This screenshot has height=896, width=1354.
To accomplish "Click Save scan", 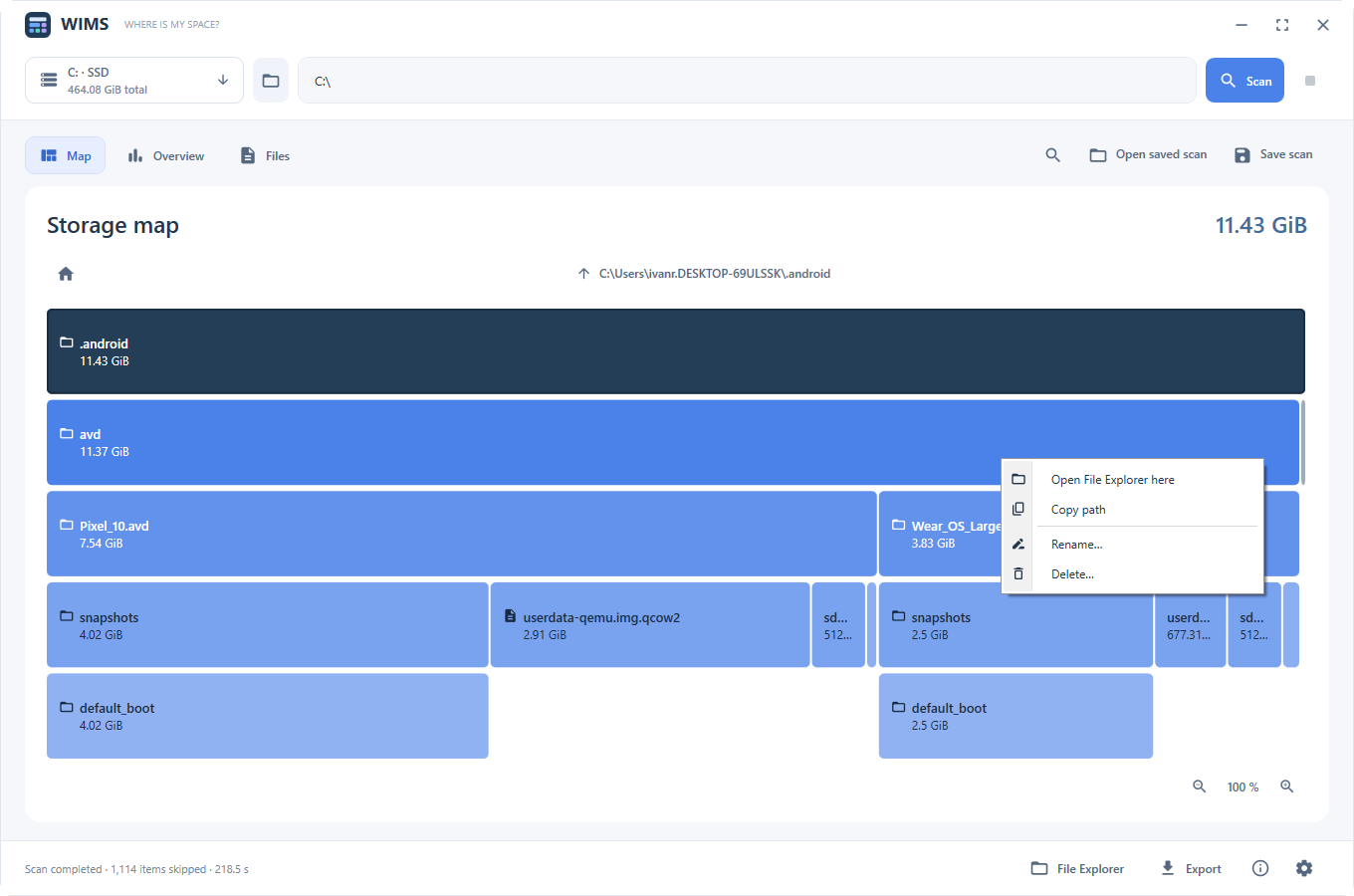I will (1273, 155).
